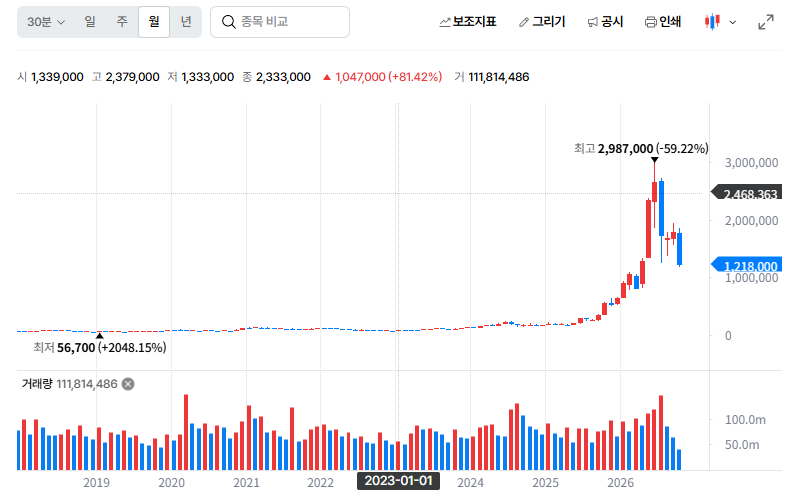Print the chart with 인쇄
This screenshot has width=791, height=501.
coord(663,22)
